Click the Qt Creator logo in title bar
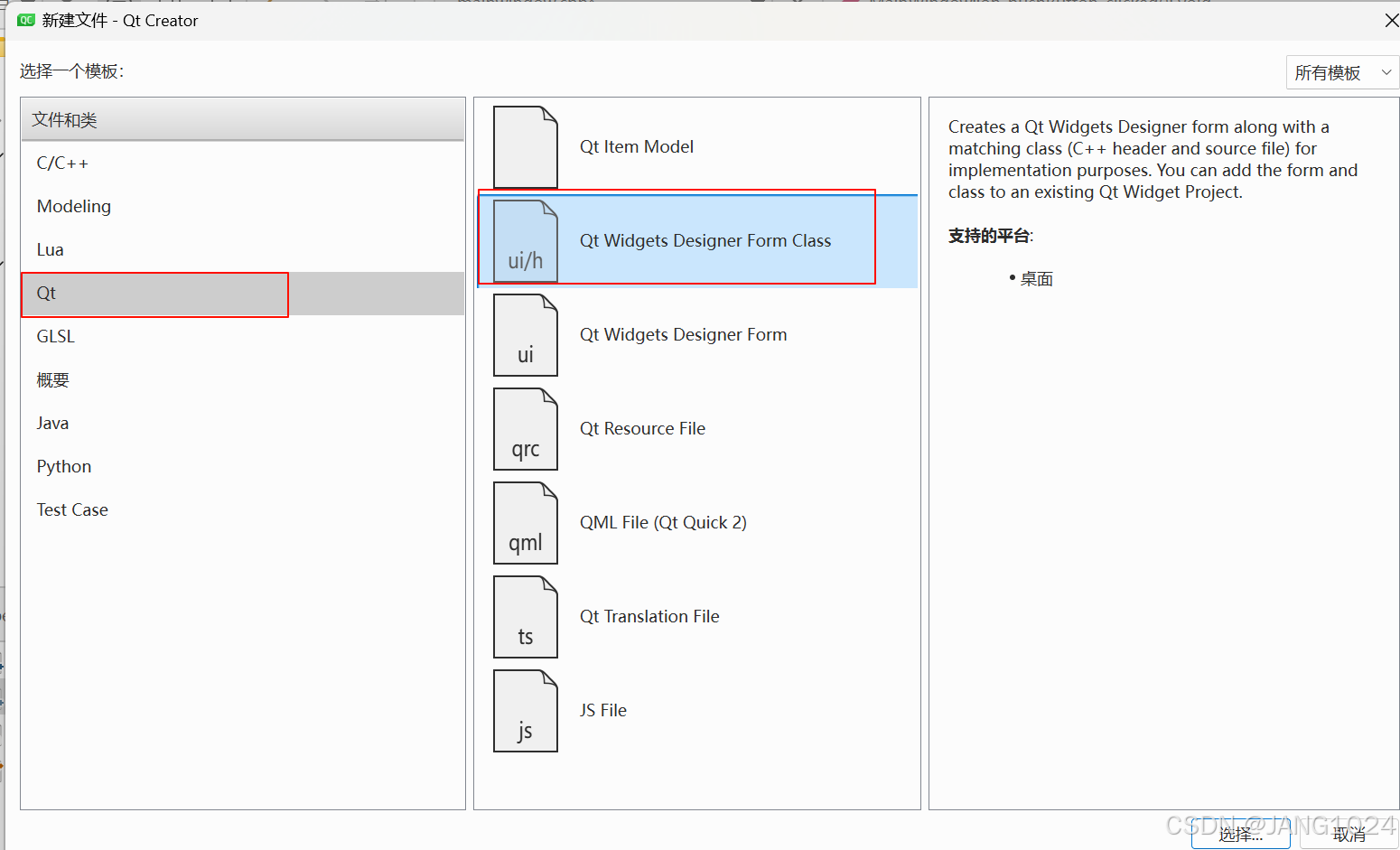This screenshot has height=850, width=1400. pyautogui.click(x=26, y=20)
